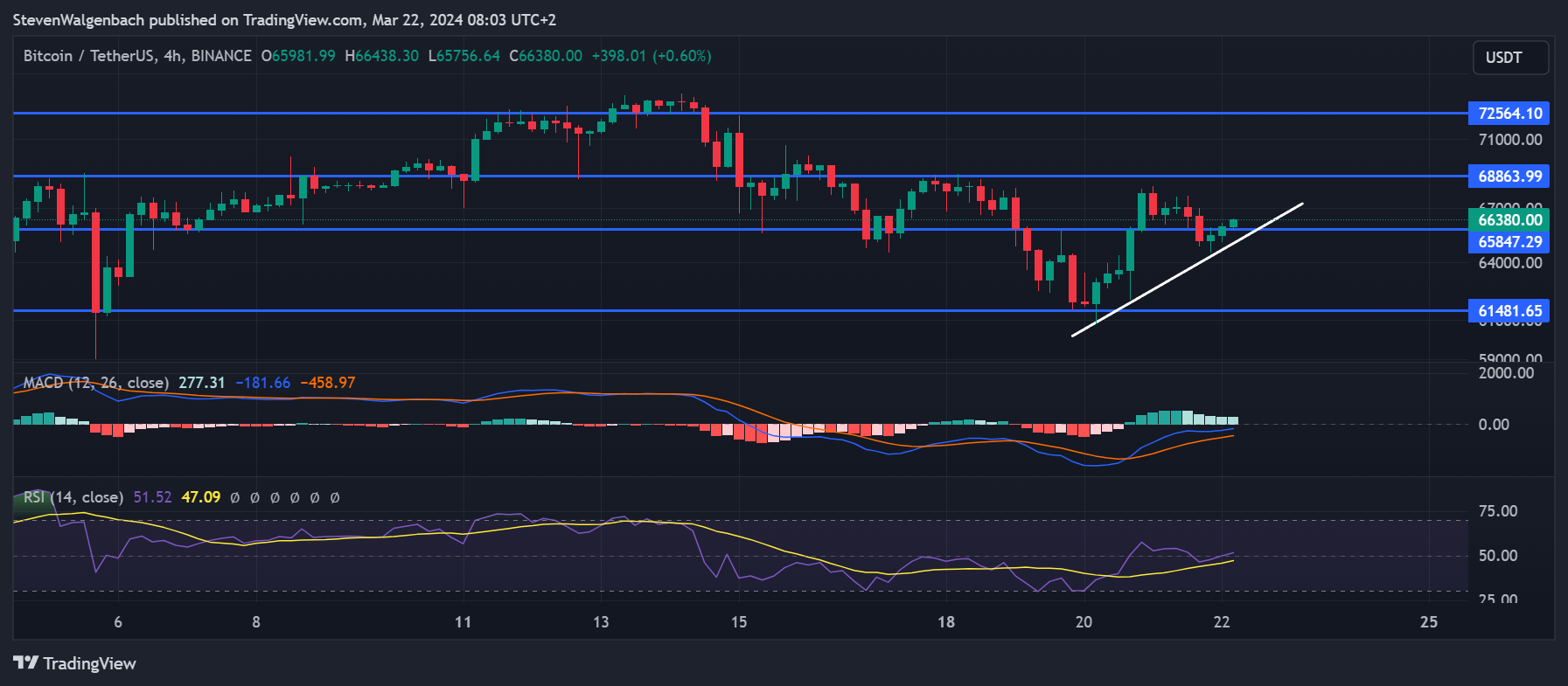Click the RSI average value 47.09
Image resolution: width=1568 pixels, height=686 pixels.
201,497
